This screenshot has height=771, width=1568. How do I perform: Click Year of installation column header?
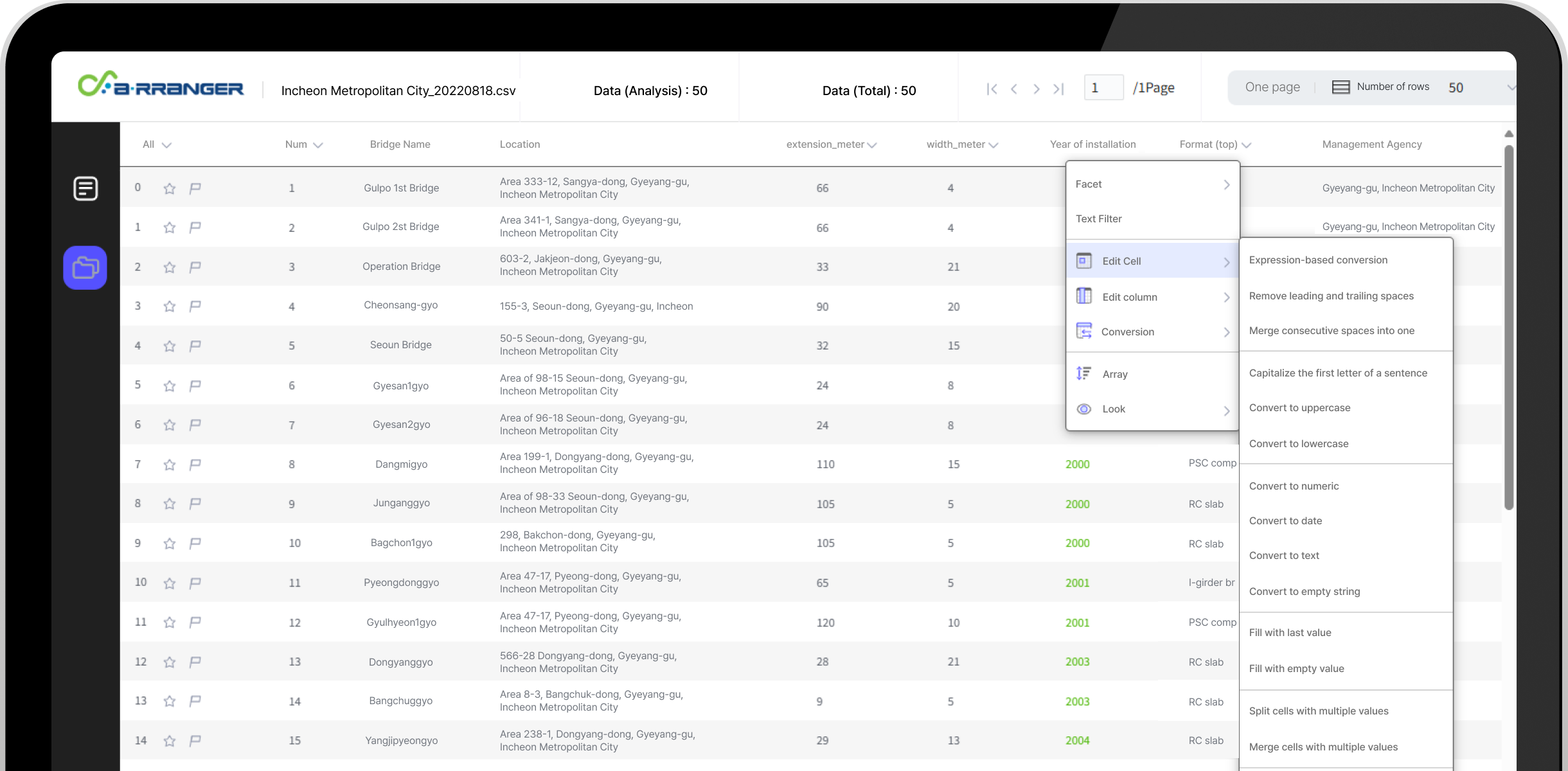pos(1092,145)
